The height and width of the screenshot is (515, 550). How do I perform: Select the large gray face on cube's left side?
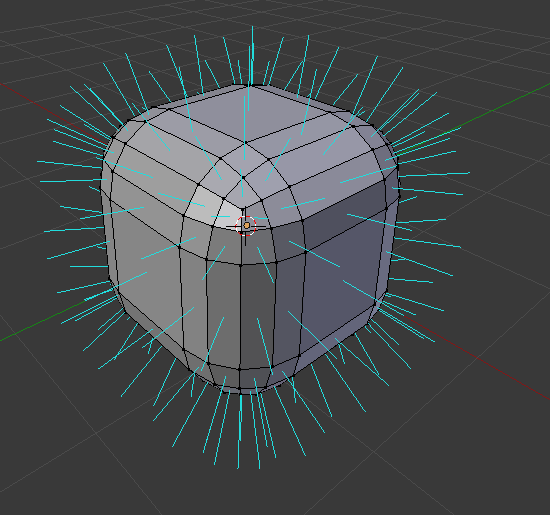click(x=147, y=274)
